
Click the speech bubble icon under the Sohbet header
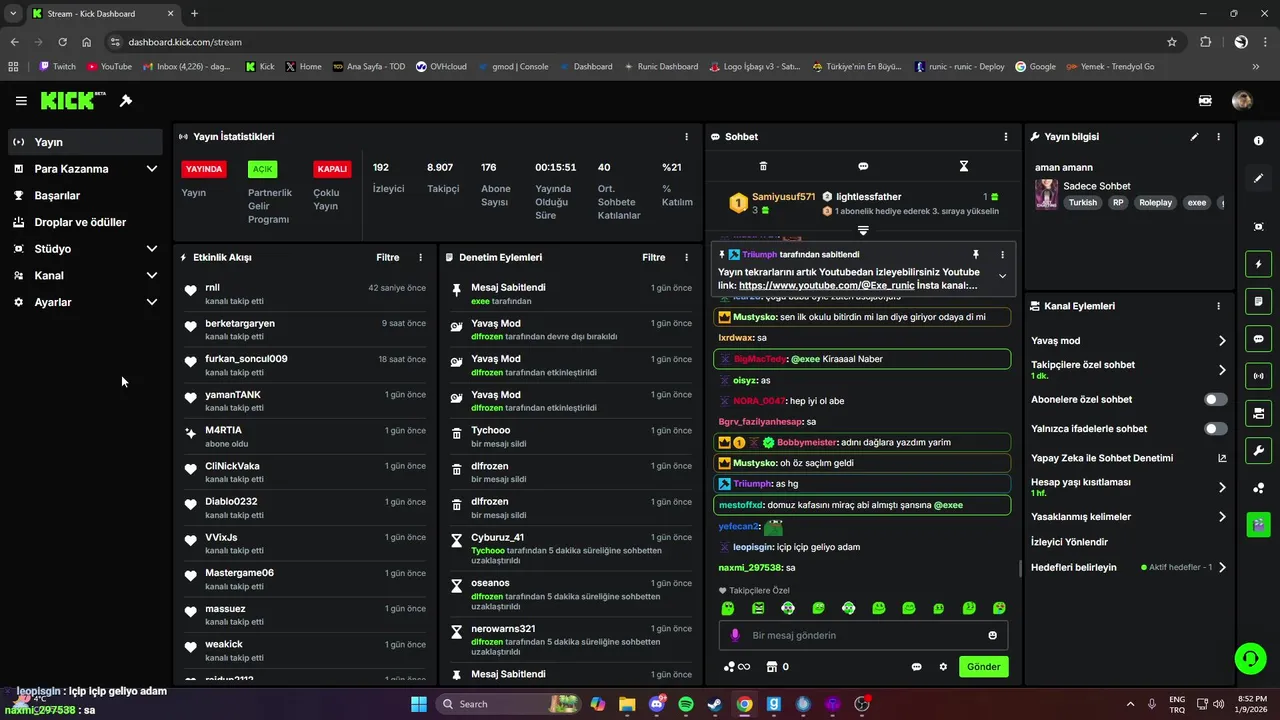[x=863, y=166]
